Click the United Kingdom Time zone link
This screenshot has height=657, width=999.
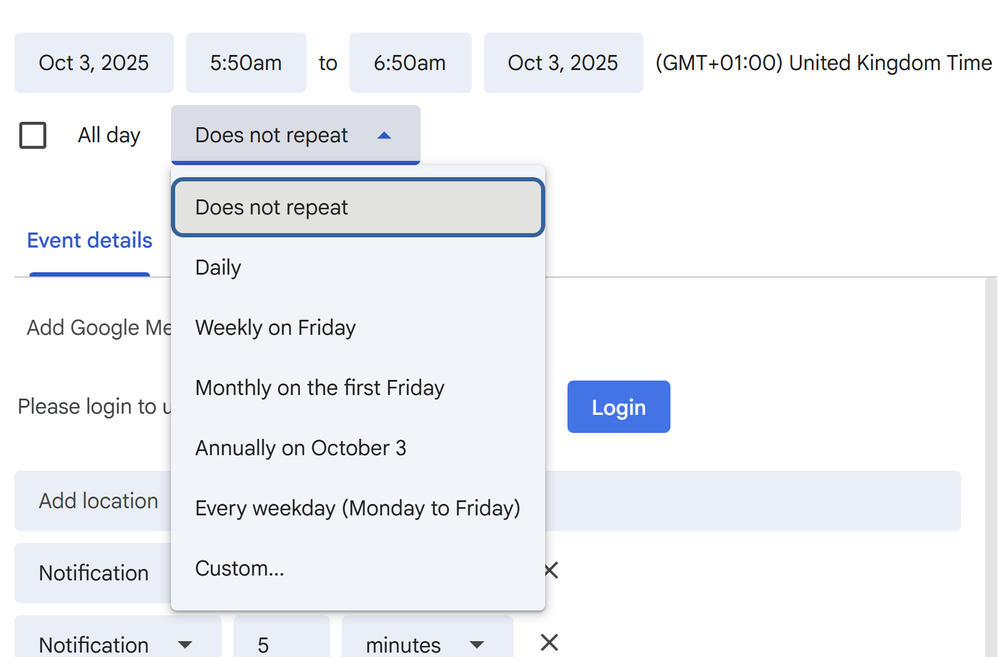pyautogui.click(x=823, y=63)
